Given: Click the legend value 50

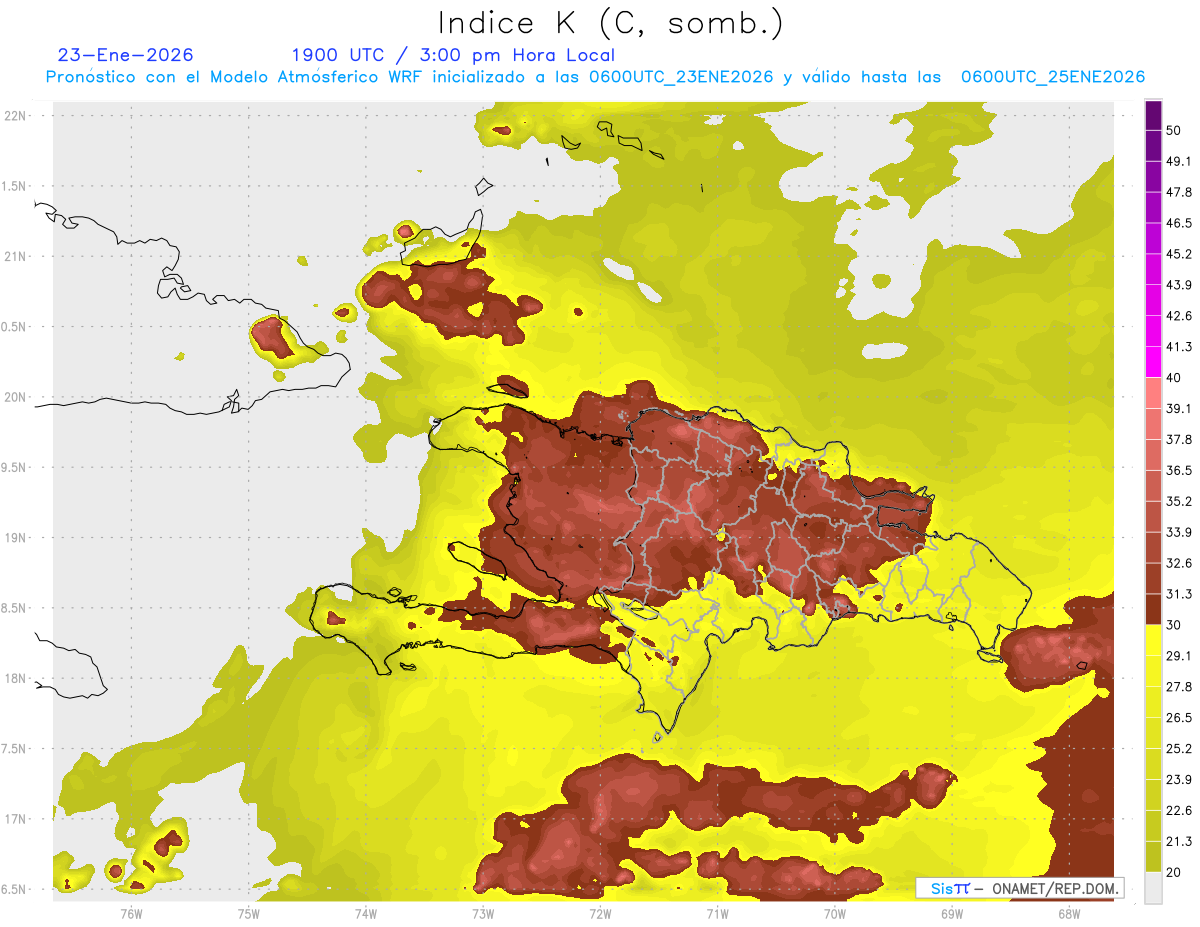Looking at the screenshot, I should coord(1175,130).
